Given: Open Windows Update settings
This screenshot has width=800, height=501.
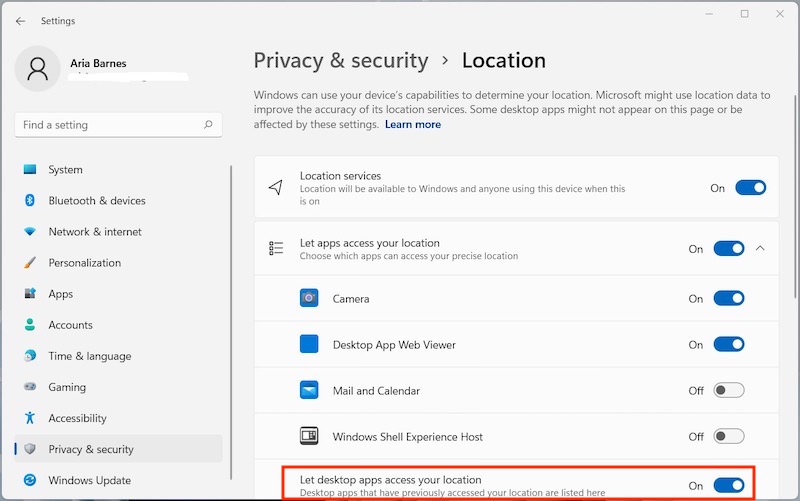Looking at the screenshot, I should [118, 480].
